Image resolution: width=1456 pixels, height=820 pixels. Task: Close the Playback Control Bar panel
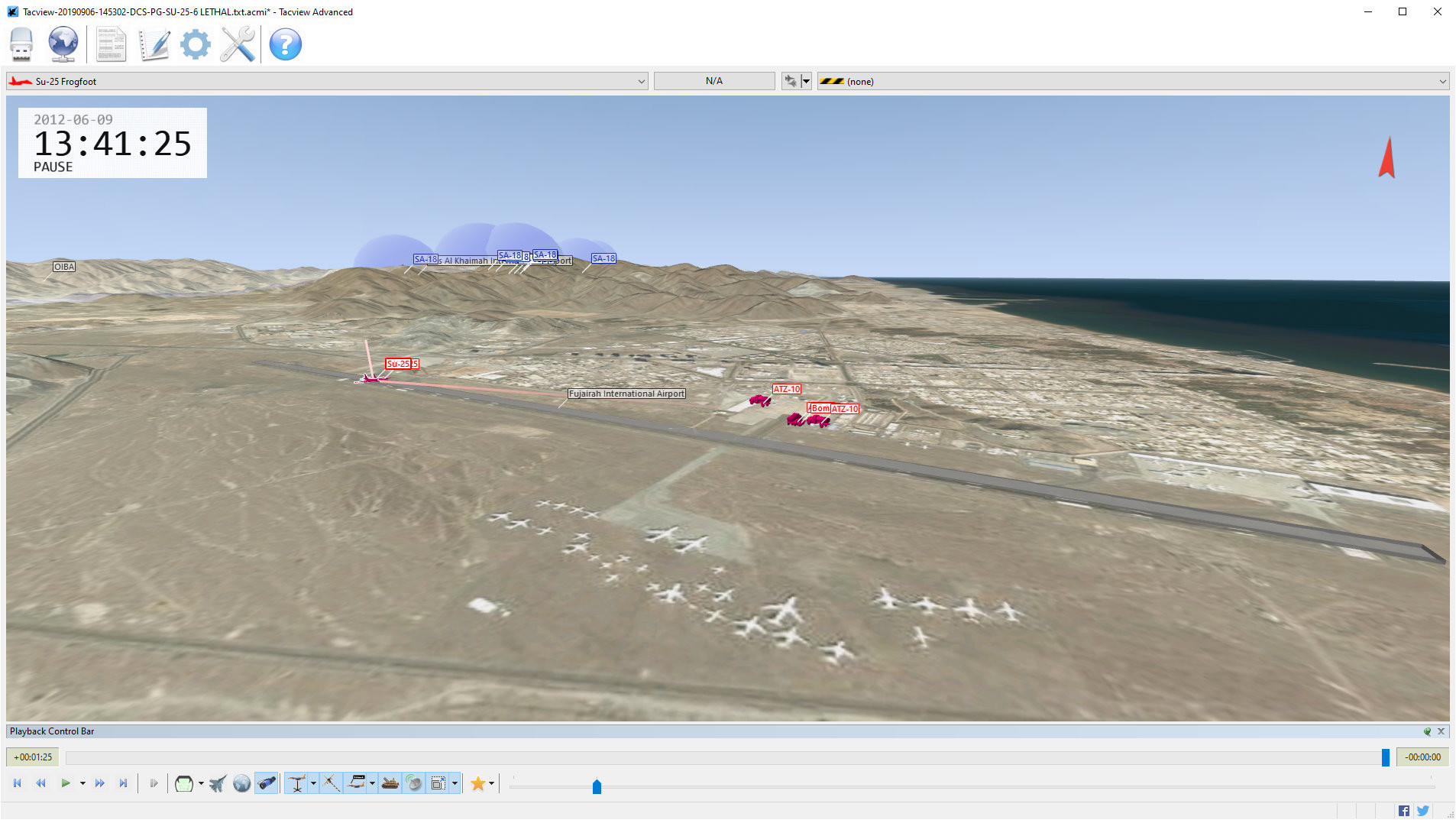pyautogui.click(x=1441, y=731)
